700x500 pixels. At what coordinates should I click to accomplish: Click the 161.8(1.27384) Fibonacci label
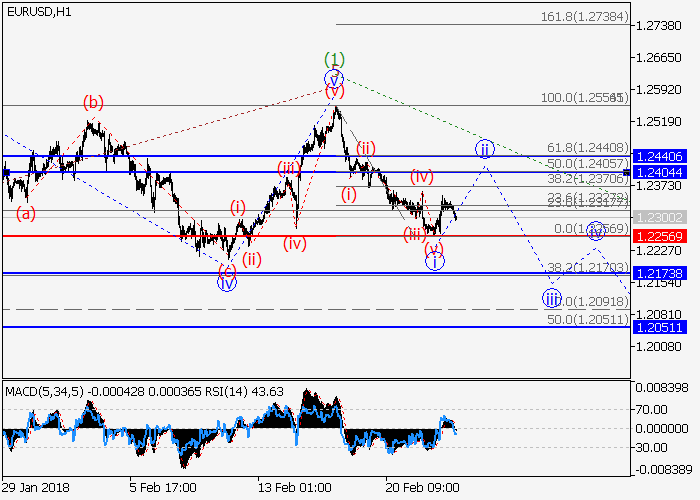click(584, 17)
